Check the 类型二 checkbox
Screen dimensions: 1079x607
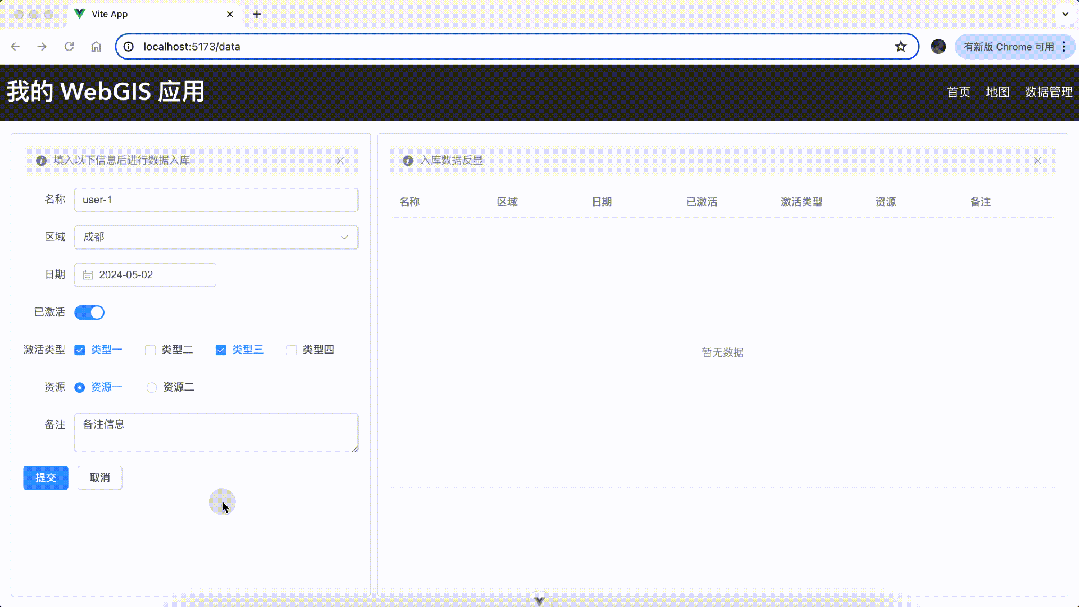(151, 350)
